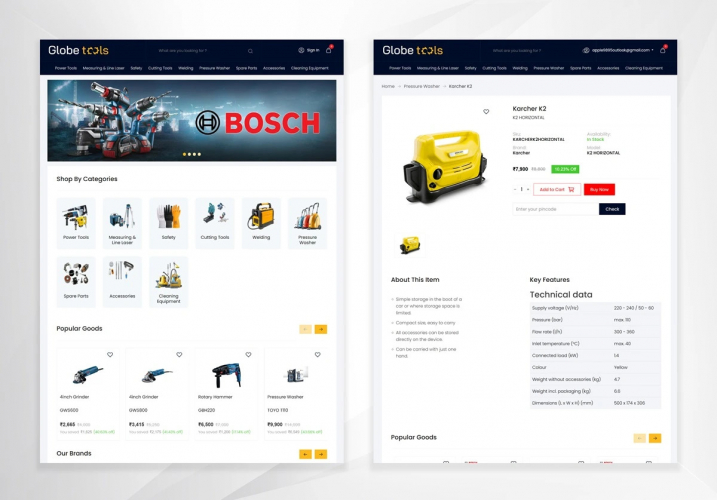Click the Sign in user icon
This screenshot has width=717, height=500.
pos(301,50)
